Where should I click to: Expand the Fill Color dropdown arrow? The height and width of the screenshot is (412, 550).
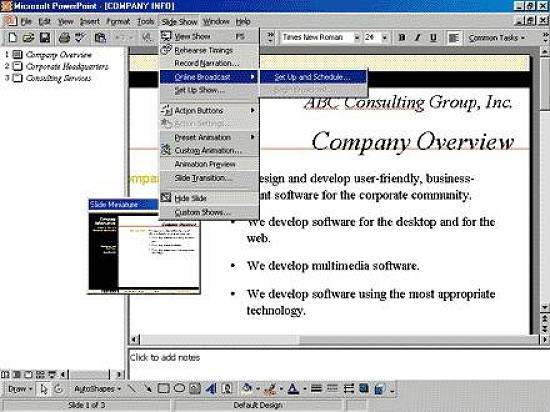(x=258, y=389)
